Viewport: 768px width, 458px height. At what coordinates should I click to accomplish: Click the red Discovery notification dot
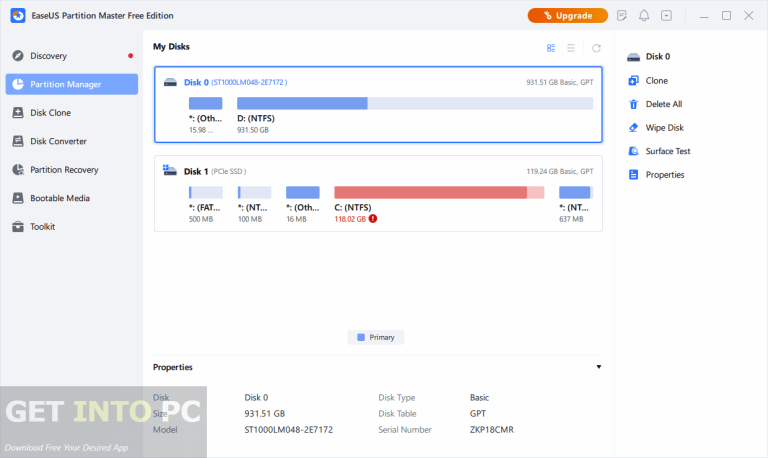point(130,56)
